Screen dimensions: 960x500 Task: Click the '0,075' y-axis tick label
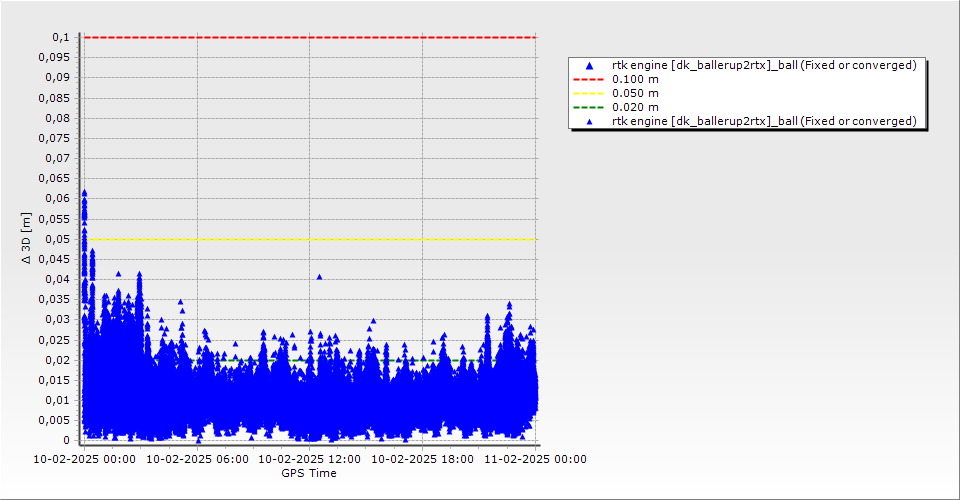point(54,138)
